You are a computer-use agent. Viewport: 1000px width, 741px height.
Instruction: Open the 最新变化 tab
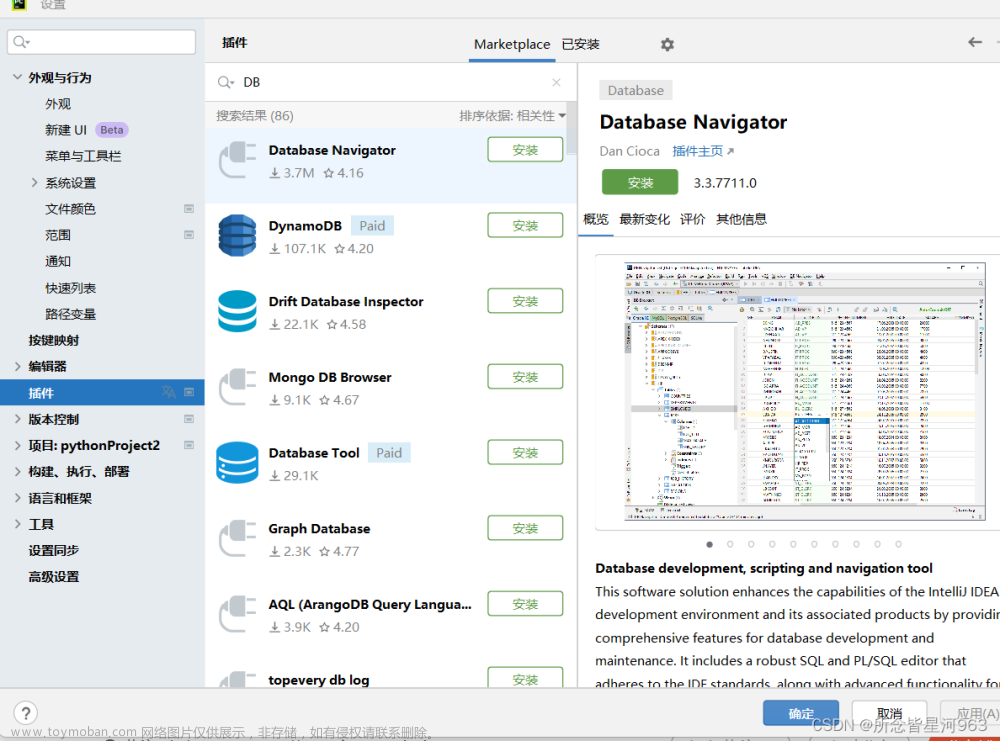point(644,219)
